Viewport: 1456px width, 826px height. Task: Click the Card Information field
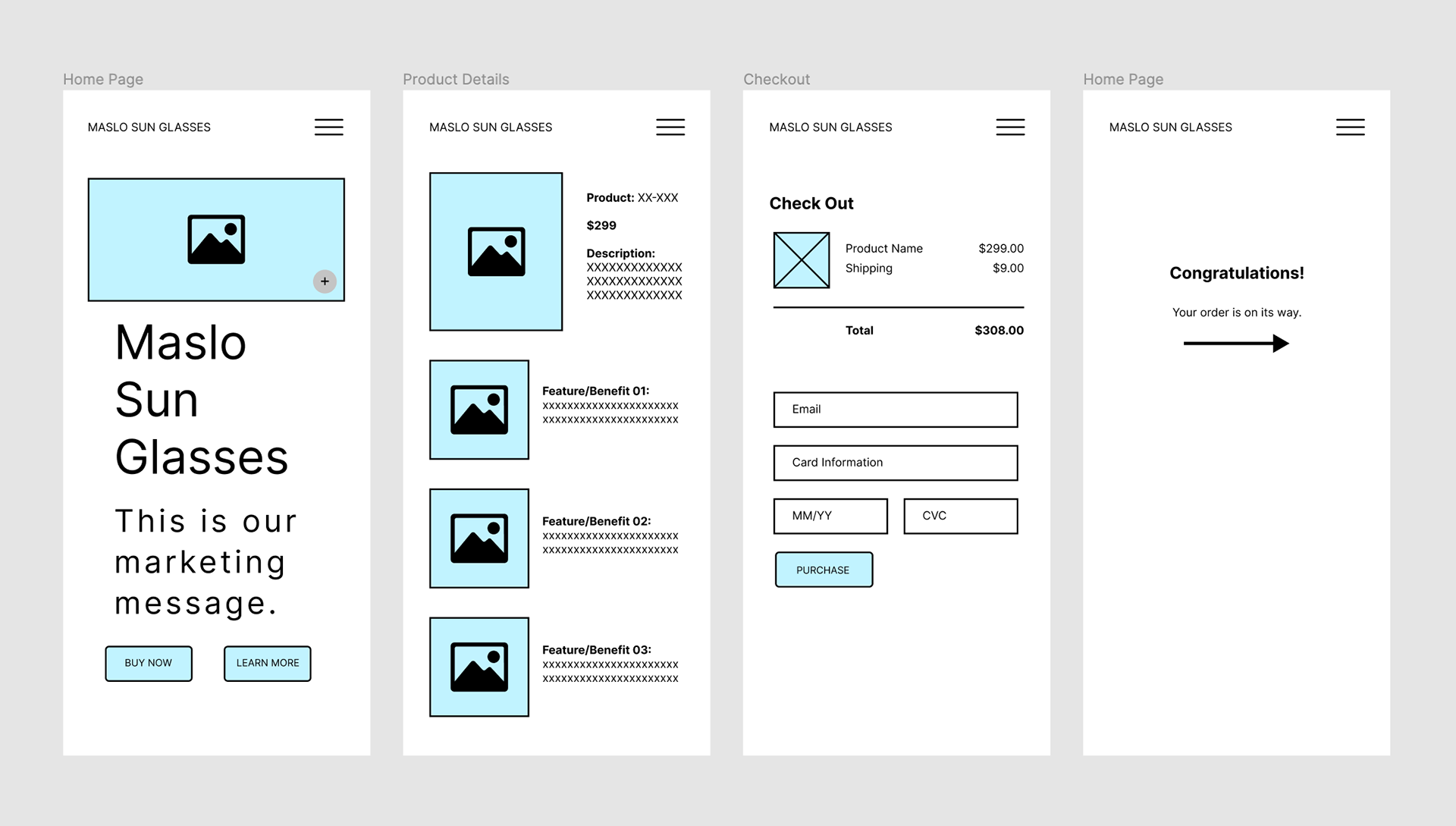tap(895, 463)
